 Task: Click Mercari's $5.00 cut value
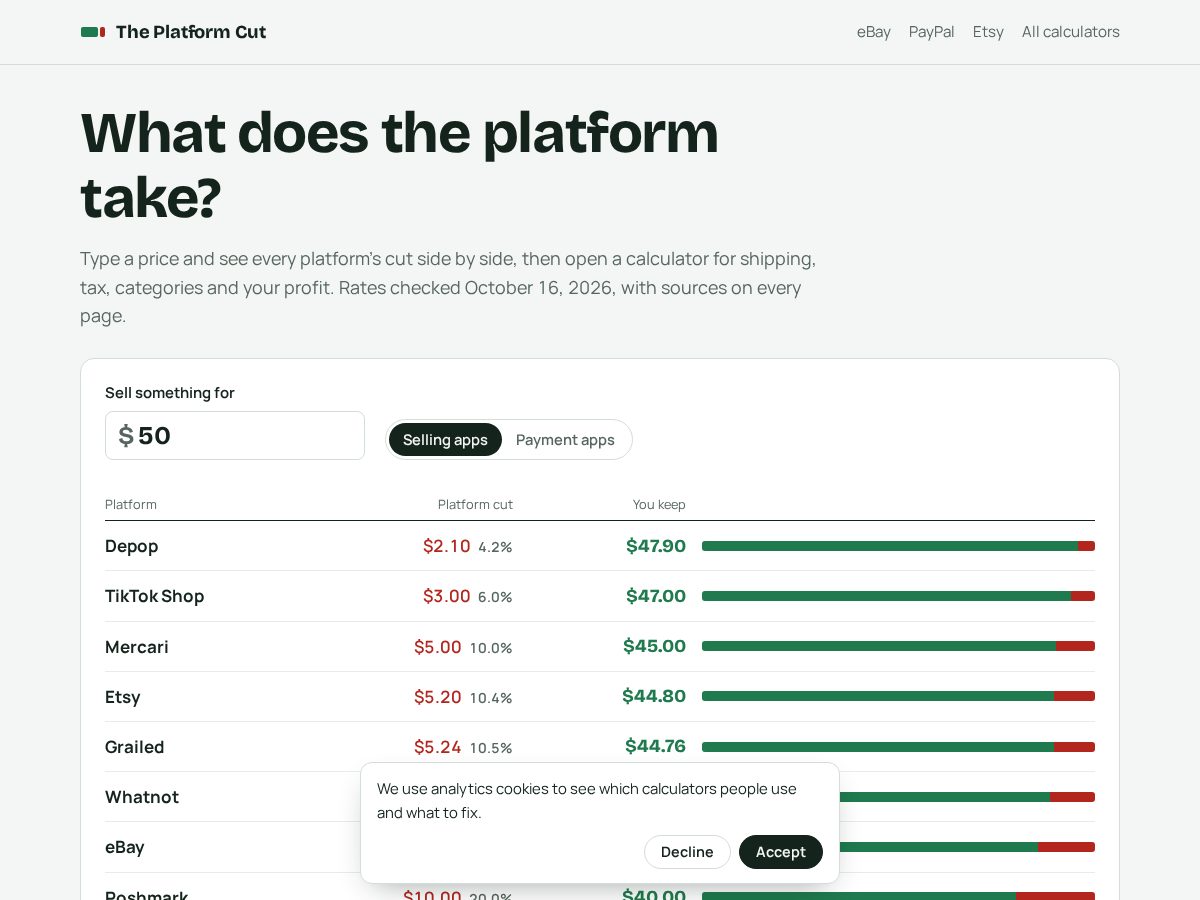click(438, 647)
